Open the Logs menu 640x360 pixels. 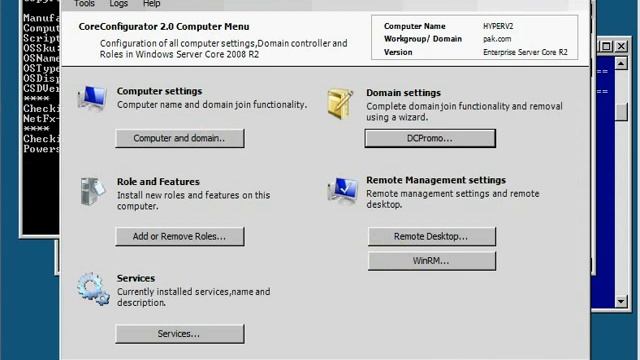pos(118,4)
